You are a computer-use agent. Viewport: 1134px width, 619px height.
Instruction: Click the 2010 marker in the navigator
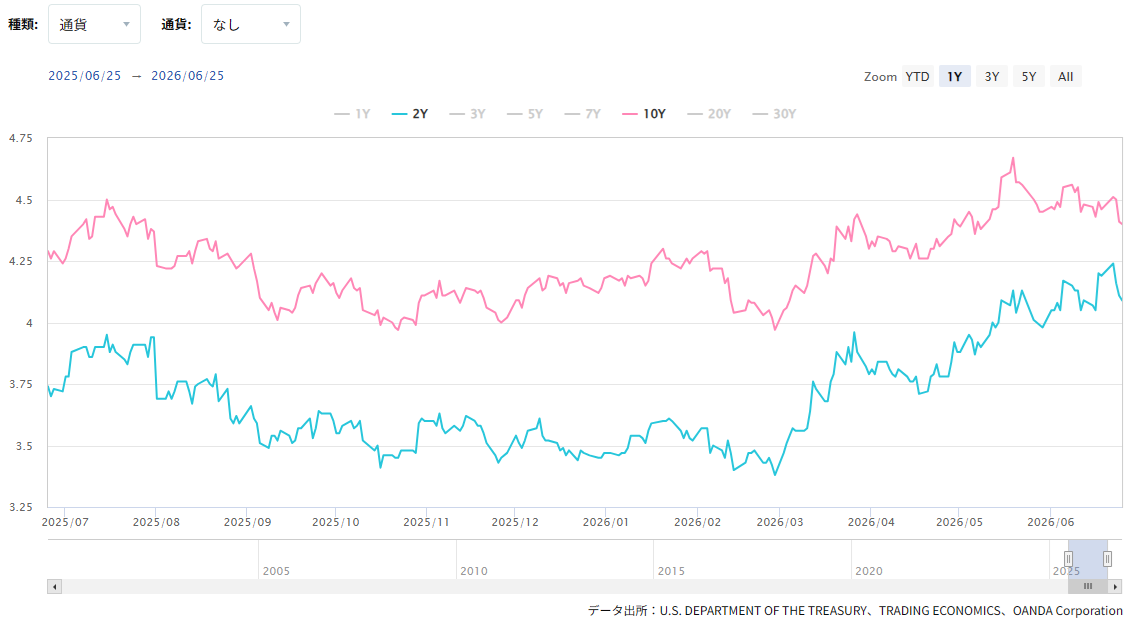click(474, 571)
